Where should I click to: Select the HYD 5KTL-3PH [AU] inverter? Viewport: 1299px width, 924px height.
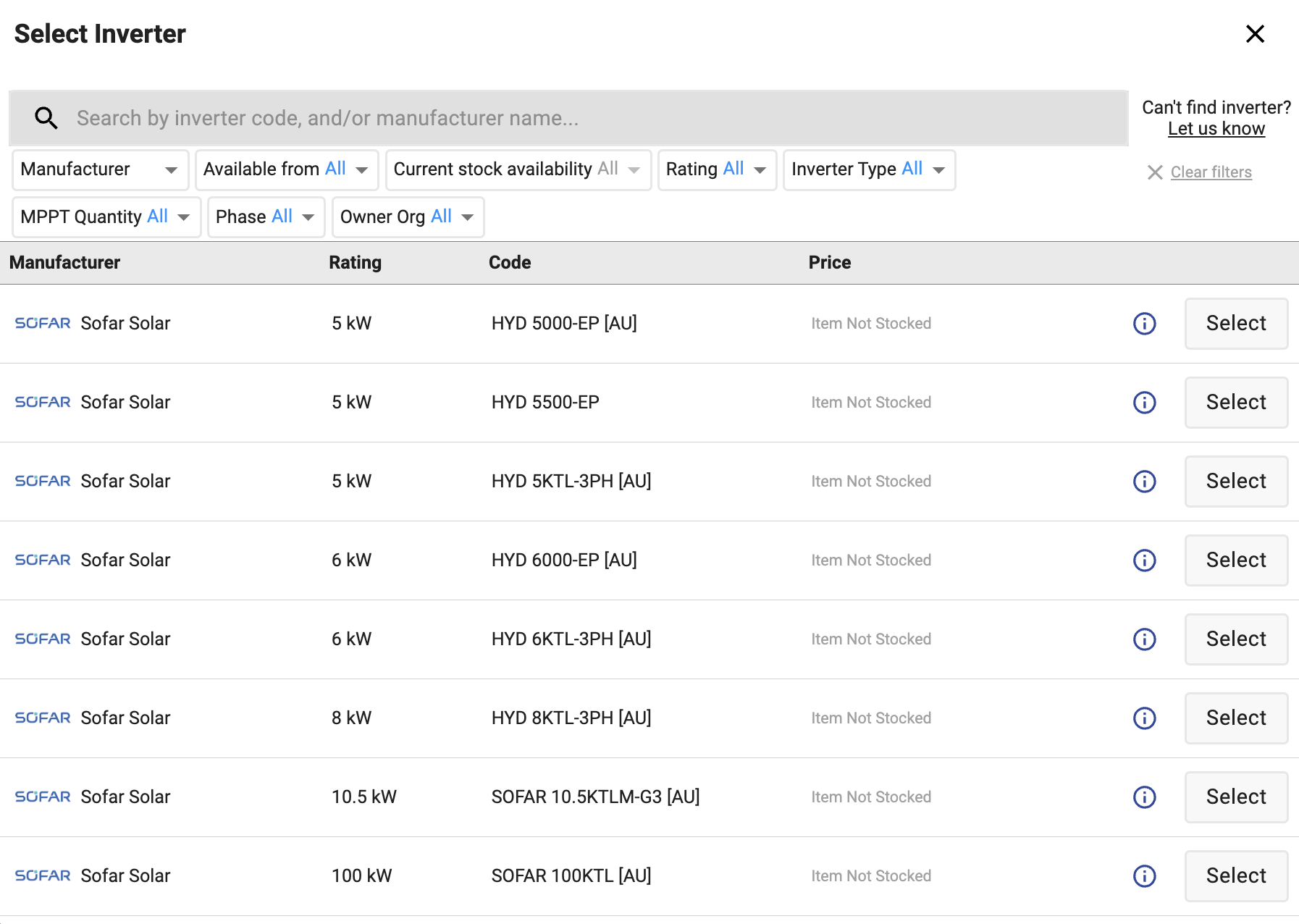[1236, 482]
